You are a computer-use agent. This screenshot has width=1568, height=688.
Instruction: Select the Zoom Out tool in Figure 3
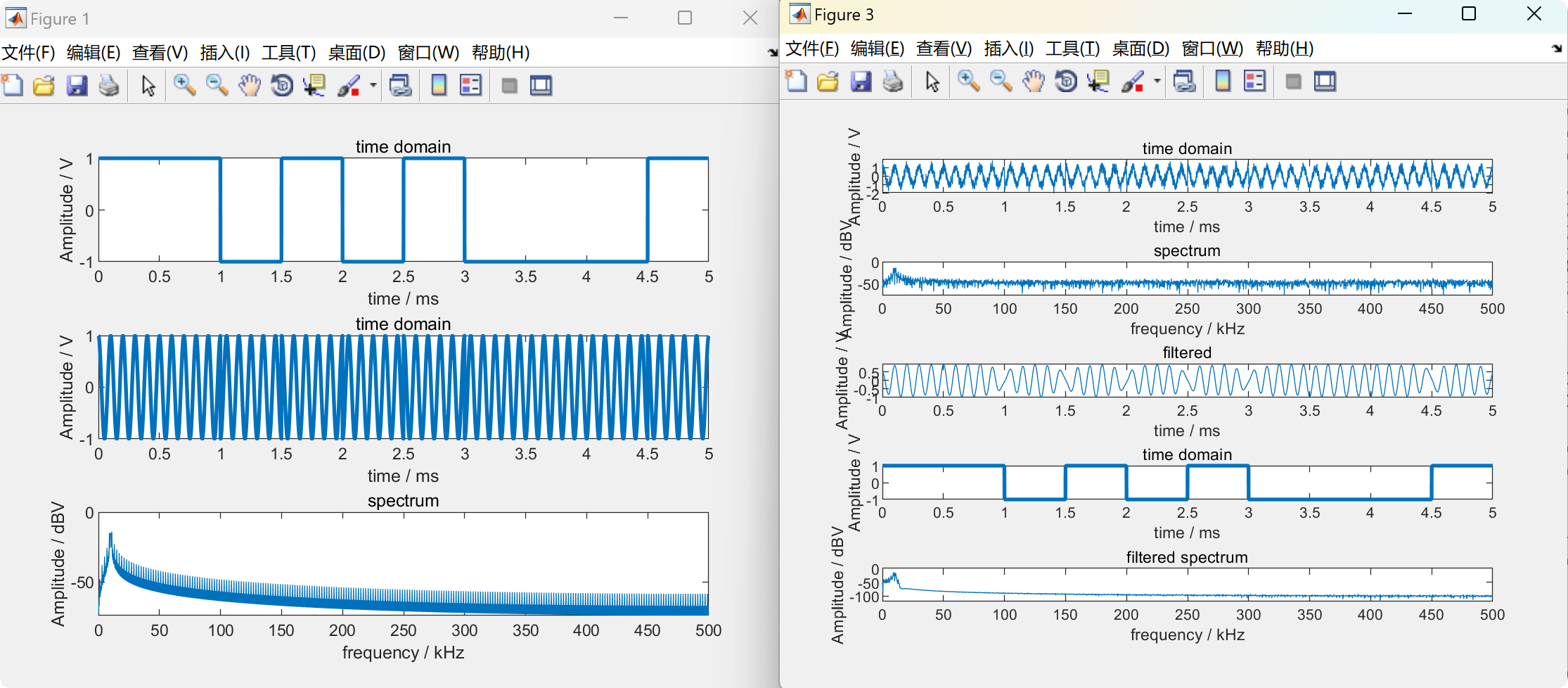(x=1001, y=82)
